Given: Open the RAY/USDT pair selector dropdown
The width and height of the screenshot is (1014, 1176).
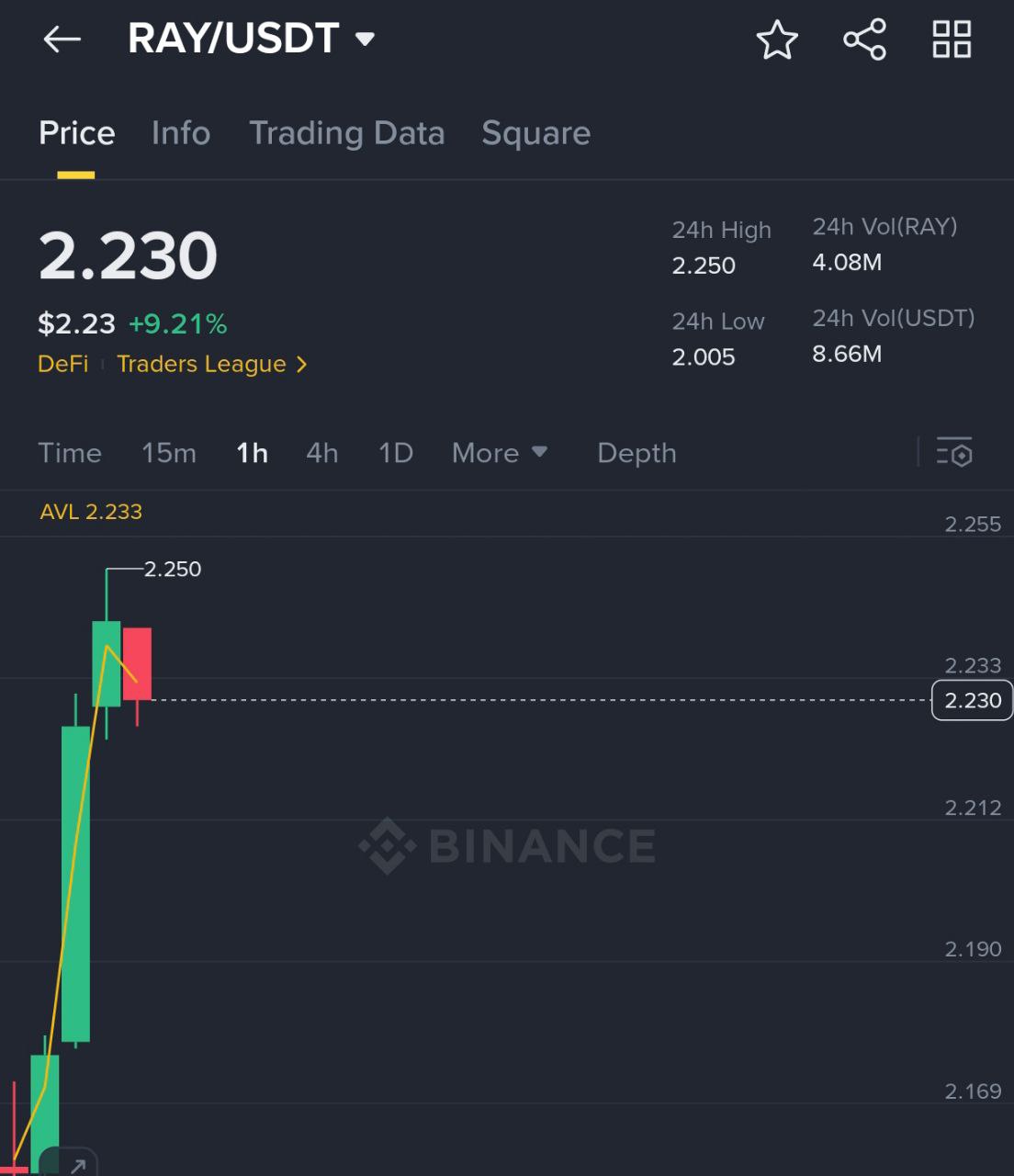Looking at the screenshot, I should (251, 39).
